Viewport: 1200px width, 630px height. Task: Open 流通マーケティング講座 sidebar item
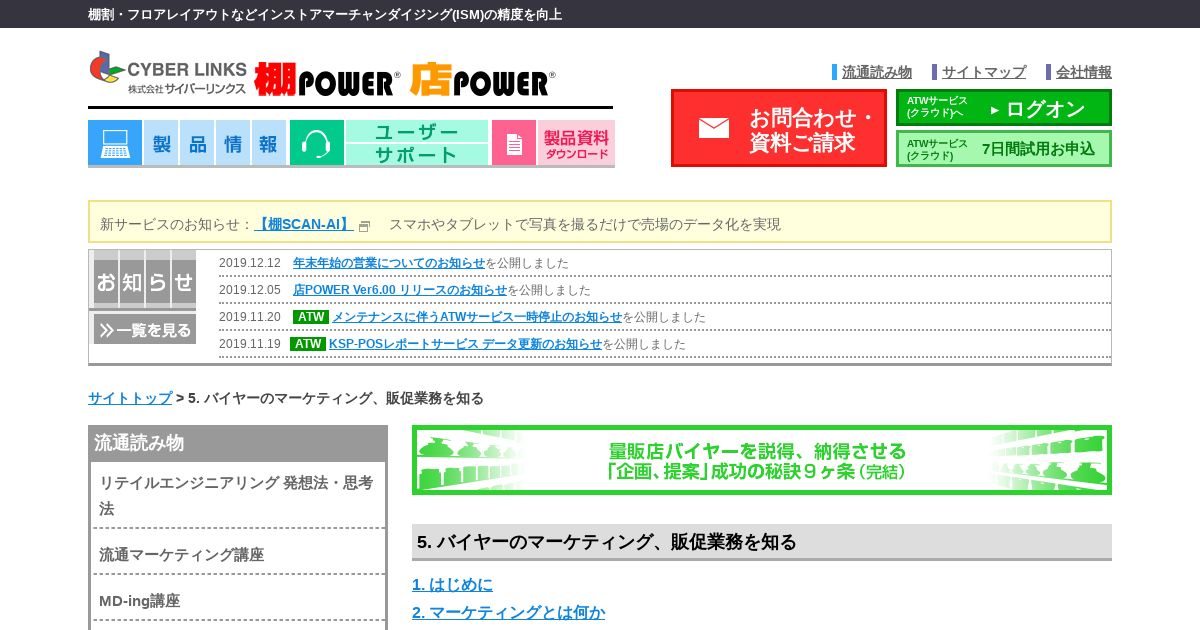pos(238,554)
